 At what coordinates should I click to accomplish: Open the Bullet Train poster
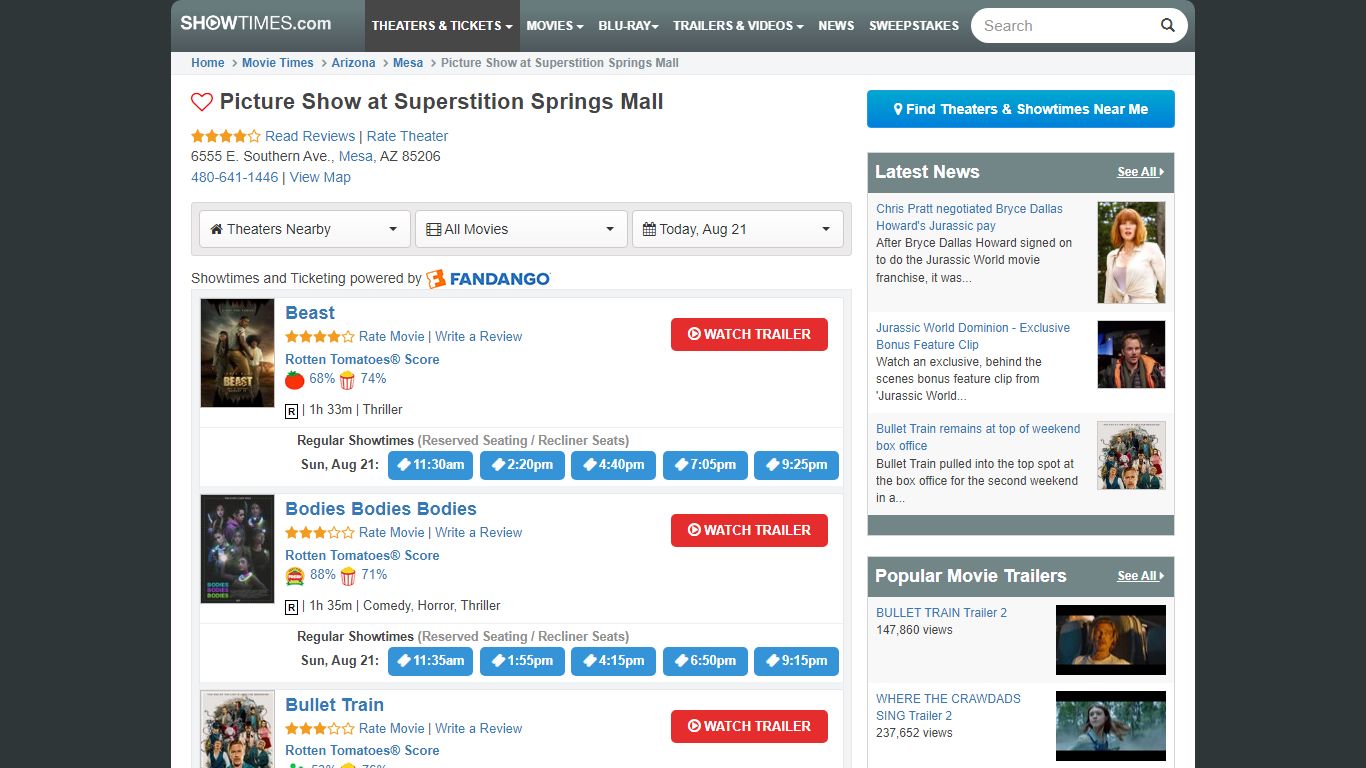237,729
